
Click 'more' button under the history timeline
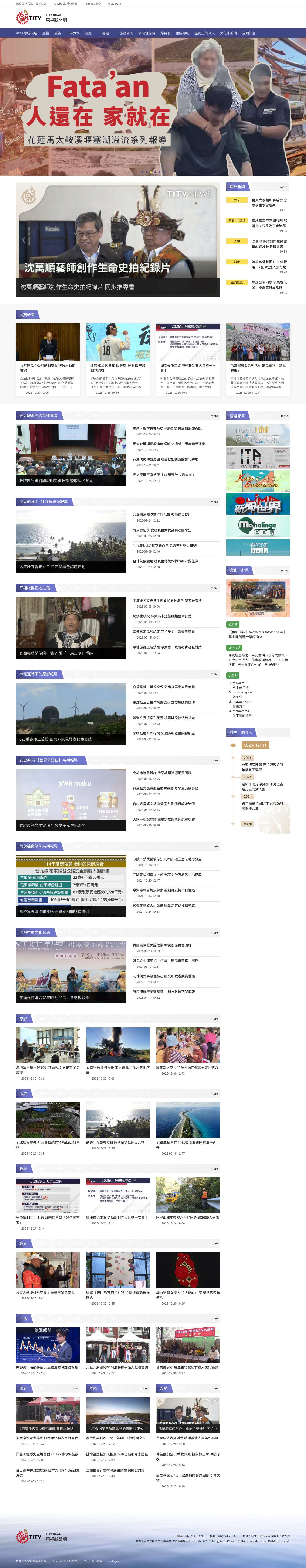[x=248, y=824]
